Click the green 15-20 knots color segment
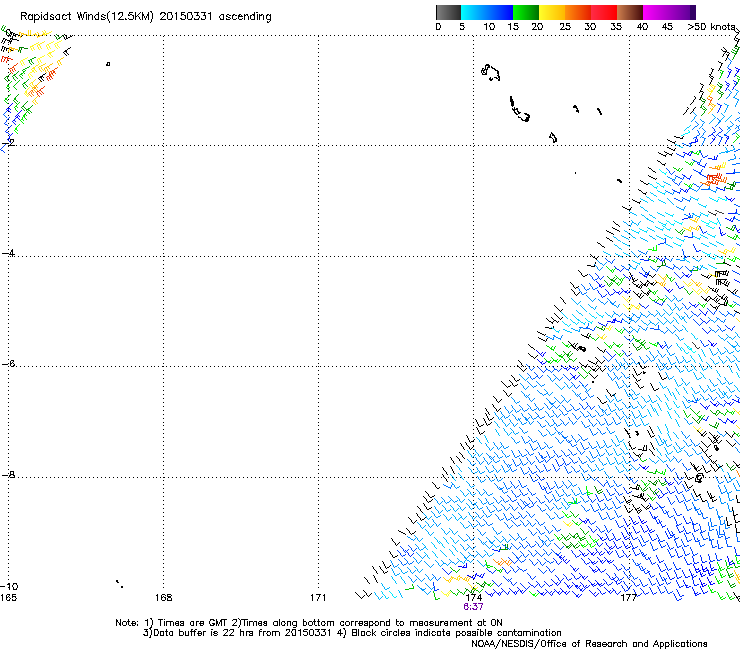The width and height of the screenshot is (740, 650). [x=526, y=12]
